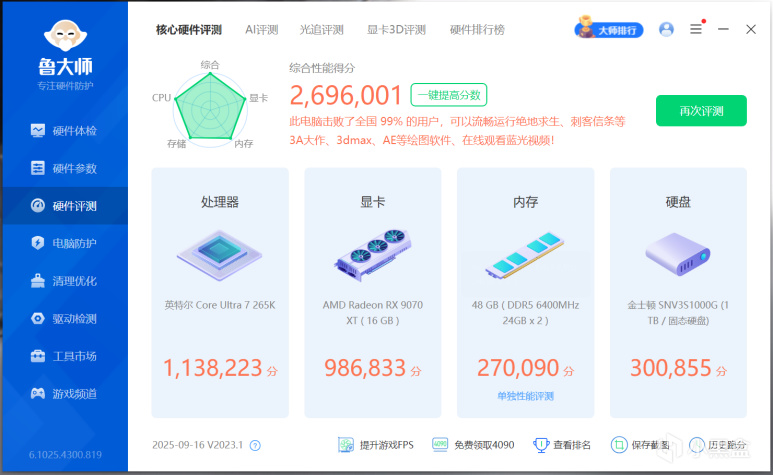The image size is (773, 475).
Task: Open the 提升游戏FPS link
Action: [x=386, y=445]
